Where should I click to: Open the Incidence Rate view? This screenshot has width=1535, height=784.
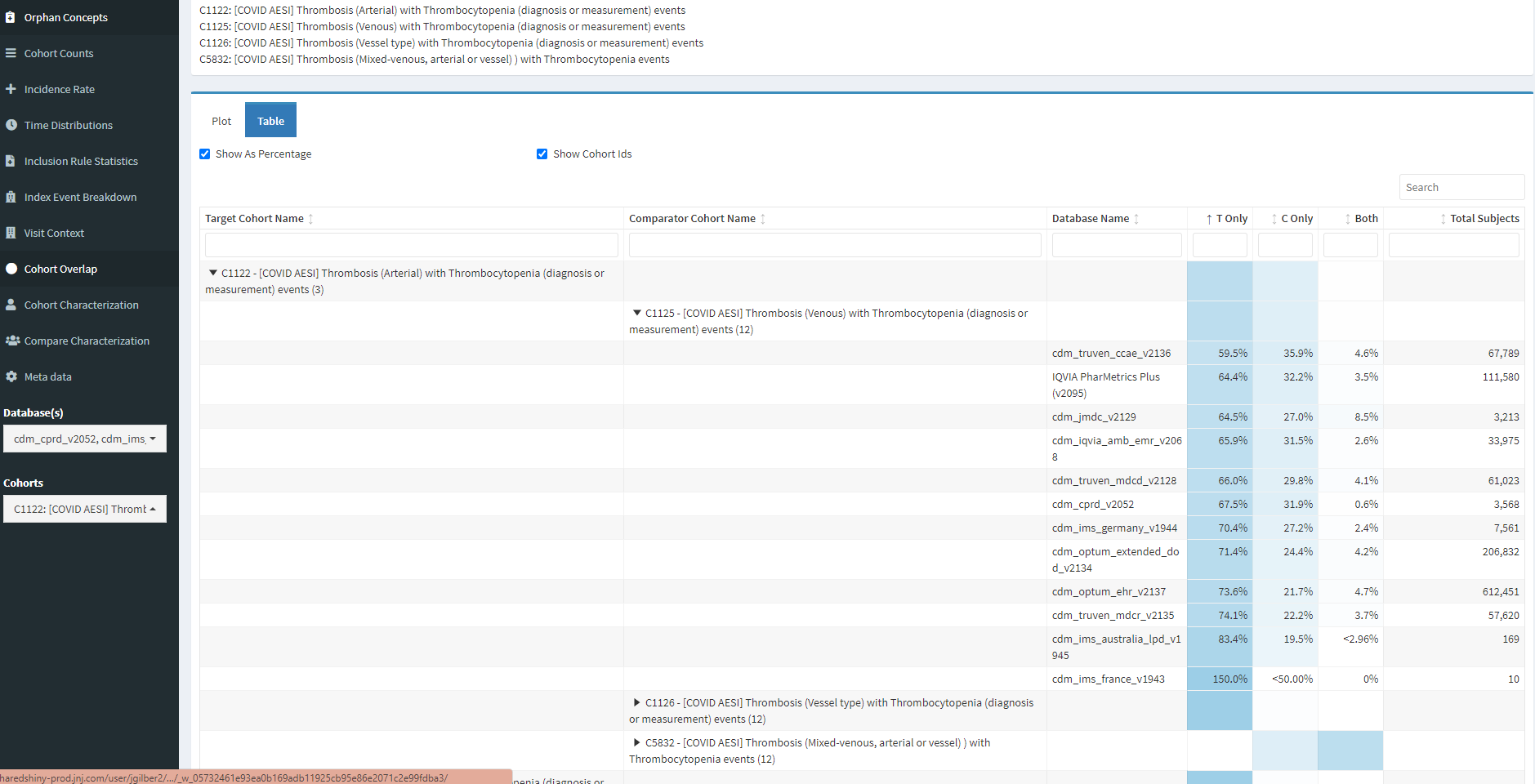pyautogui.click(x=59, y=89)
